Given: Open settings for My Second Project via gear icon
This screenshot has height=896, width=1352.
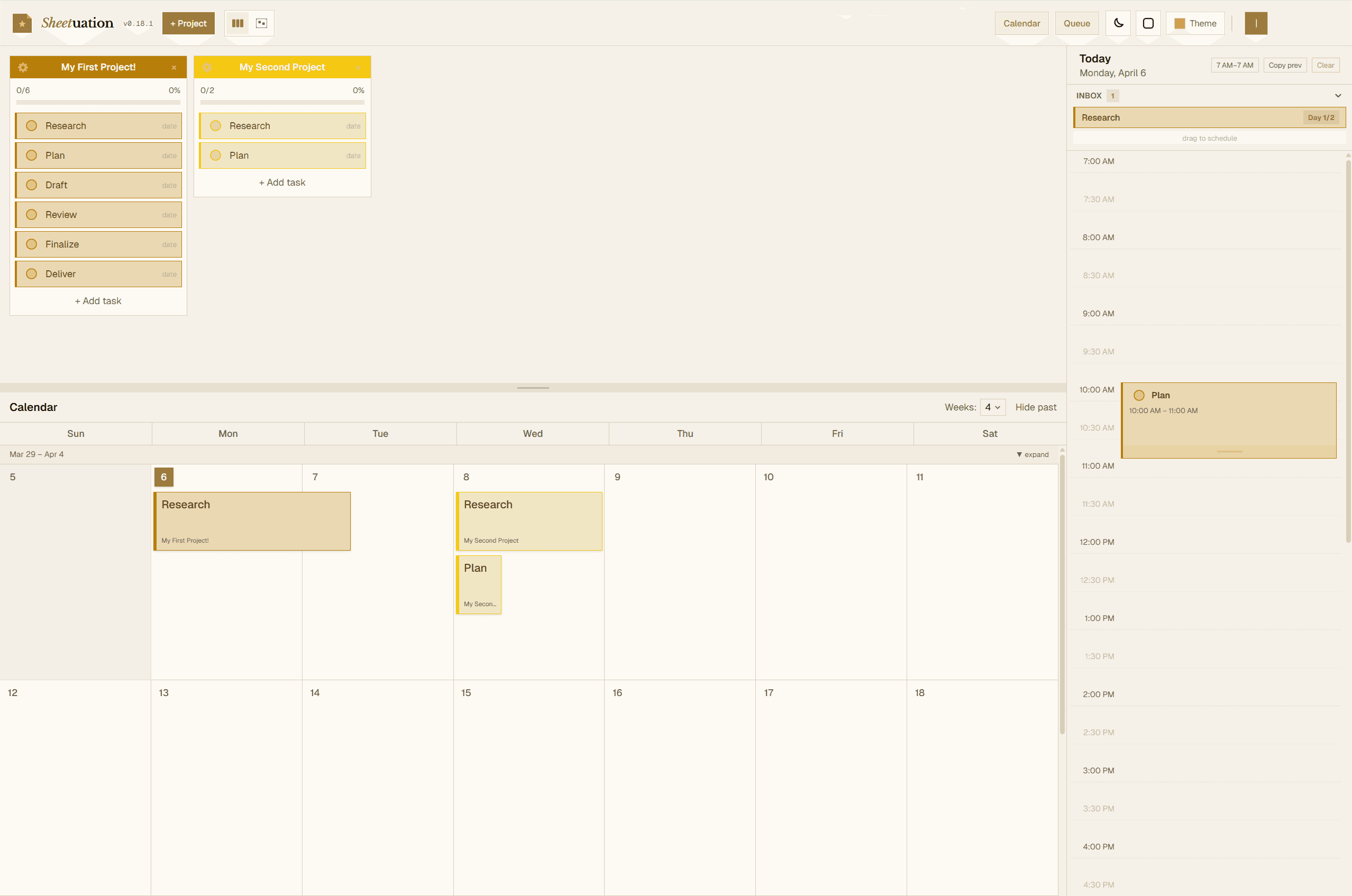Looking at the screenshot, I should click(207, 67).
